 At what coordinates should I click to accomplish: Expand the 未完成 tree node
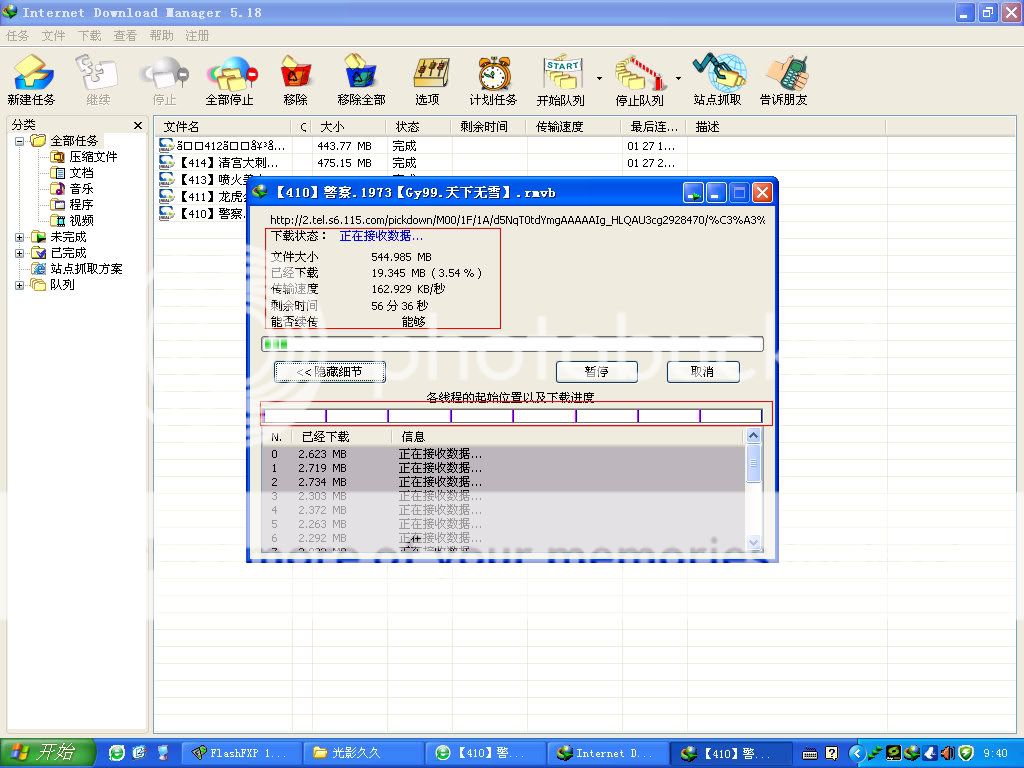(x=20, y=237)
